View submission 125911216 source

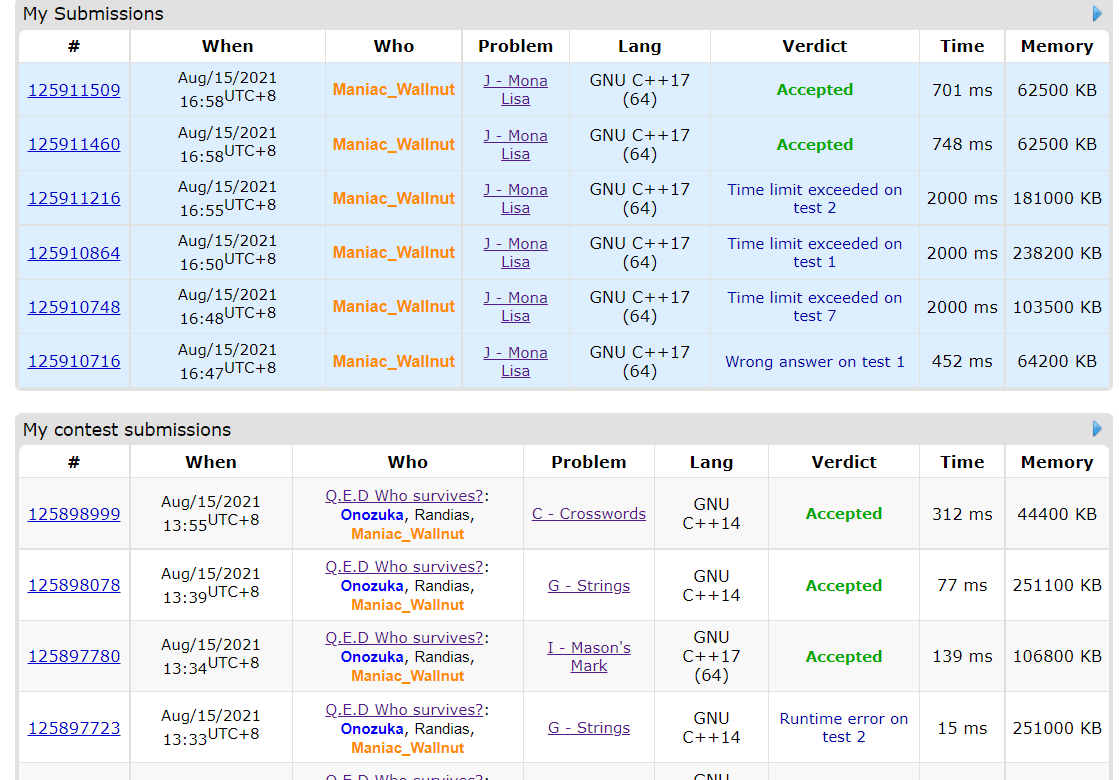[74, 198]
